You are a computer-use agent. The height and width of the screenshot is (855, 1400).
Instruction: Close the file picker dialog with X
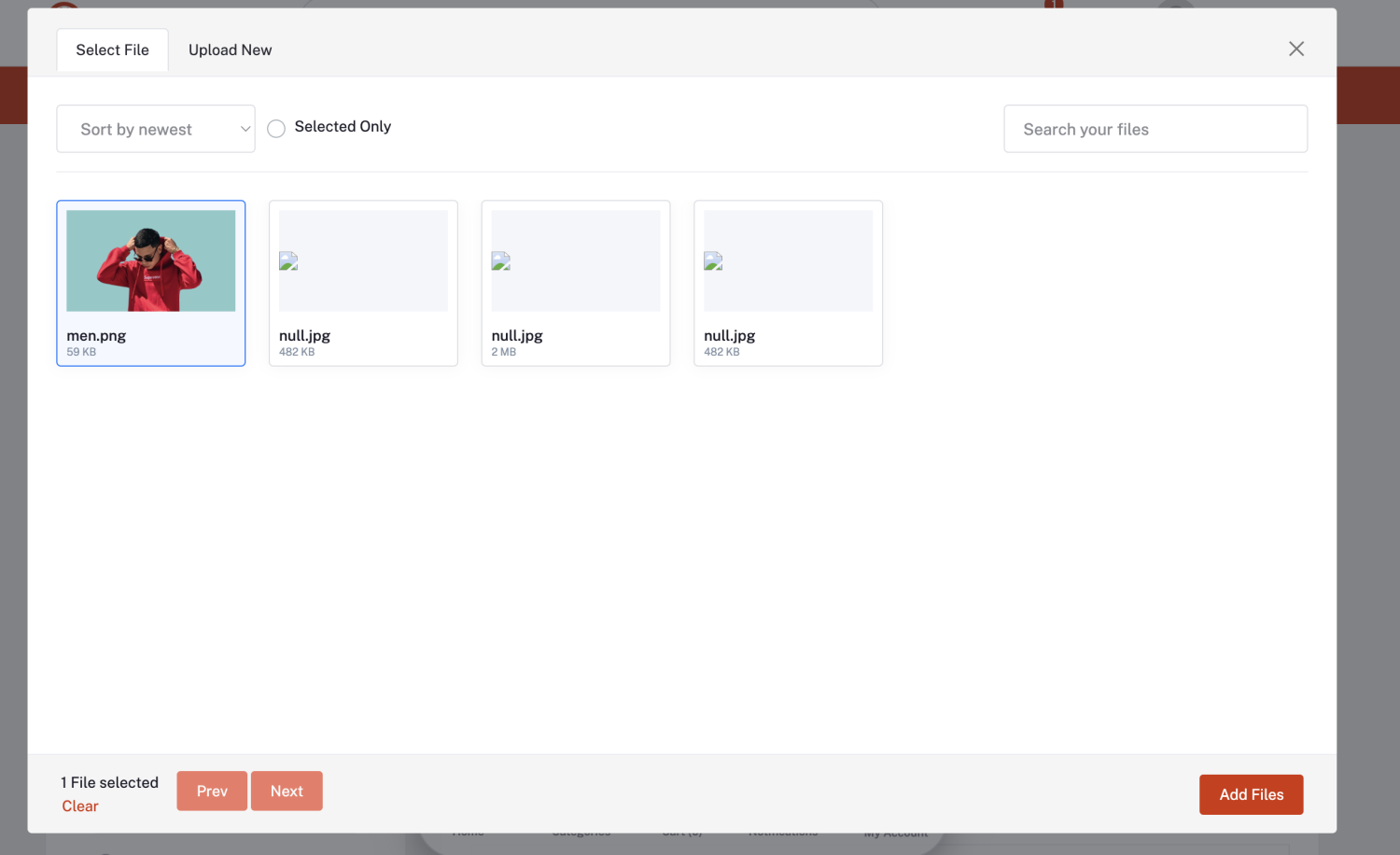point(1295,49)
